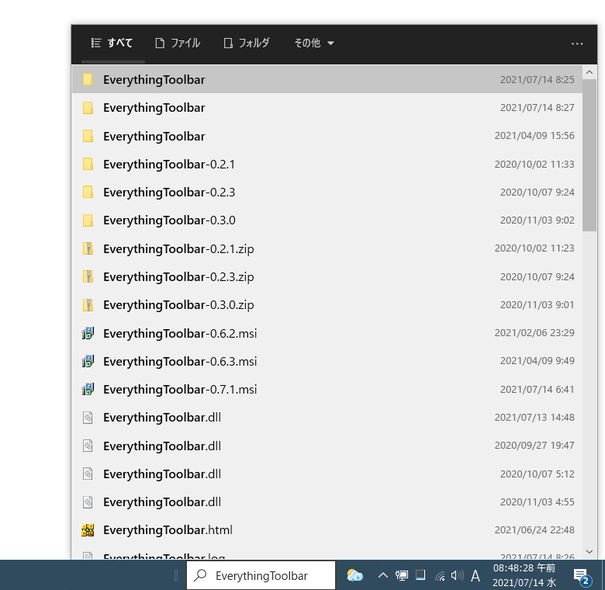Click installer icon of EverythingToolbar-0.6.2.msi

[88, 333]
